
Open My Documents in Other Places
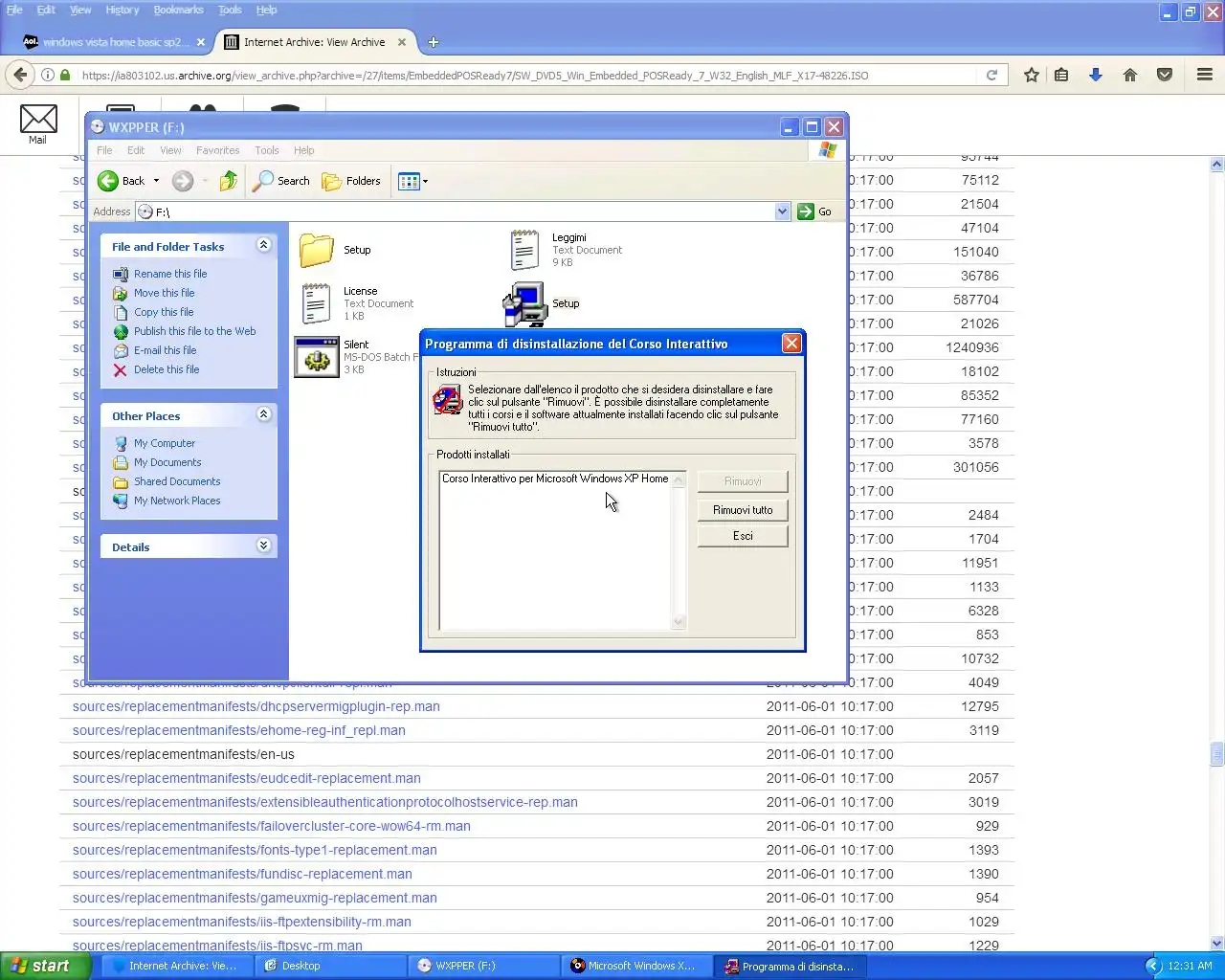[167, 462]
